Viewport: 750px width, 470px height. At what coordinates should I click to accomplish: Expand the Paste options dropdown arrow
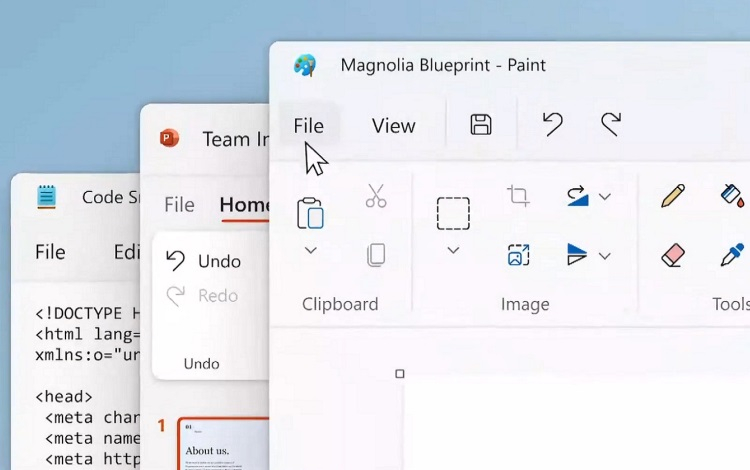310,250
